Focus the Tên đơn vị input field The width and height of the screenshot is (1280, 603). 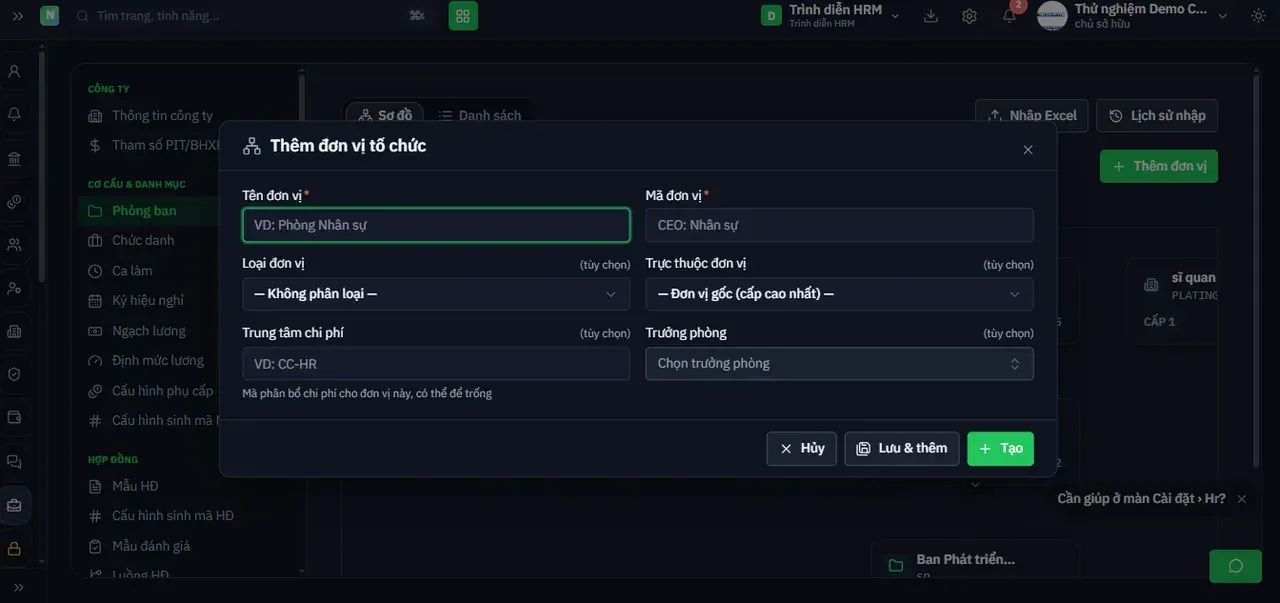[x=436, y=225]
